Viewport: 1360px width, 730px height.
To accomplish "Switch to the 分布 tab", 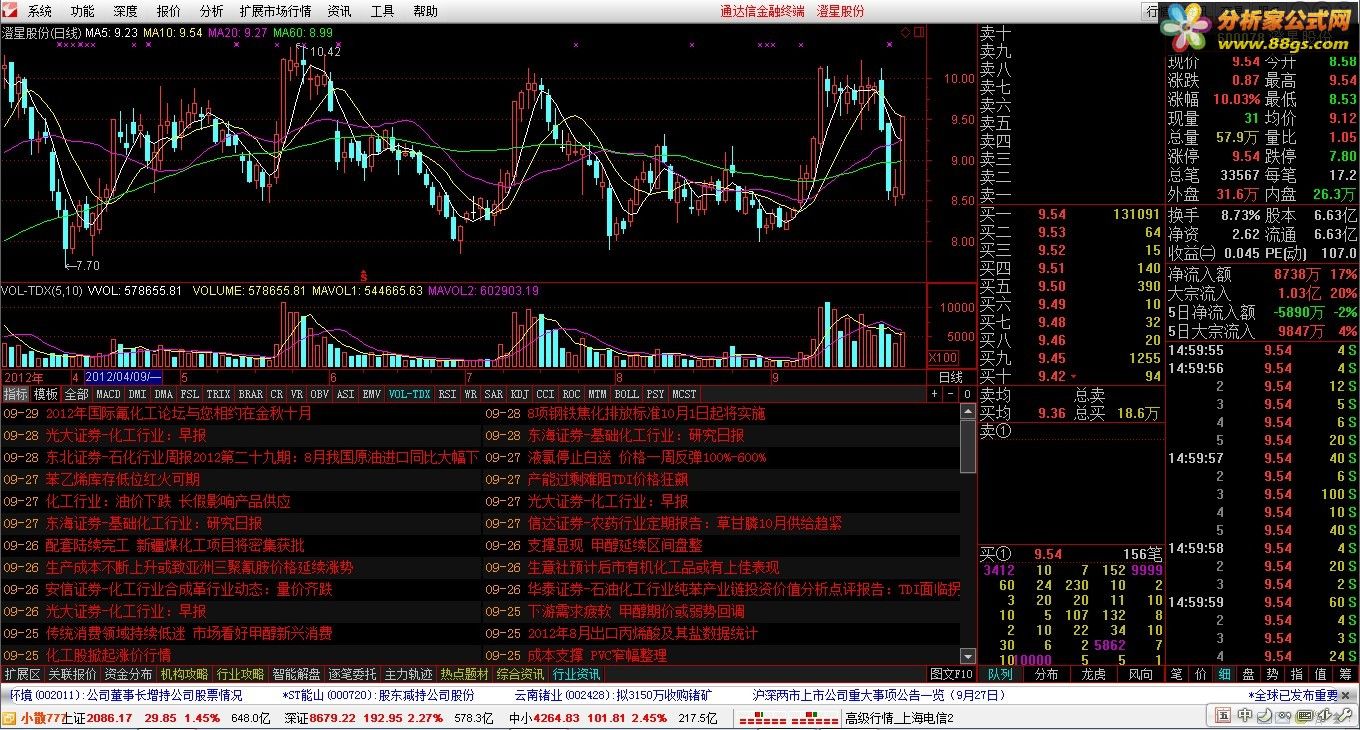I will click(x=1047, y=674).
